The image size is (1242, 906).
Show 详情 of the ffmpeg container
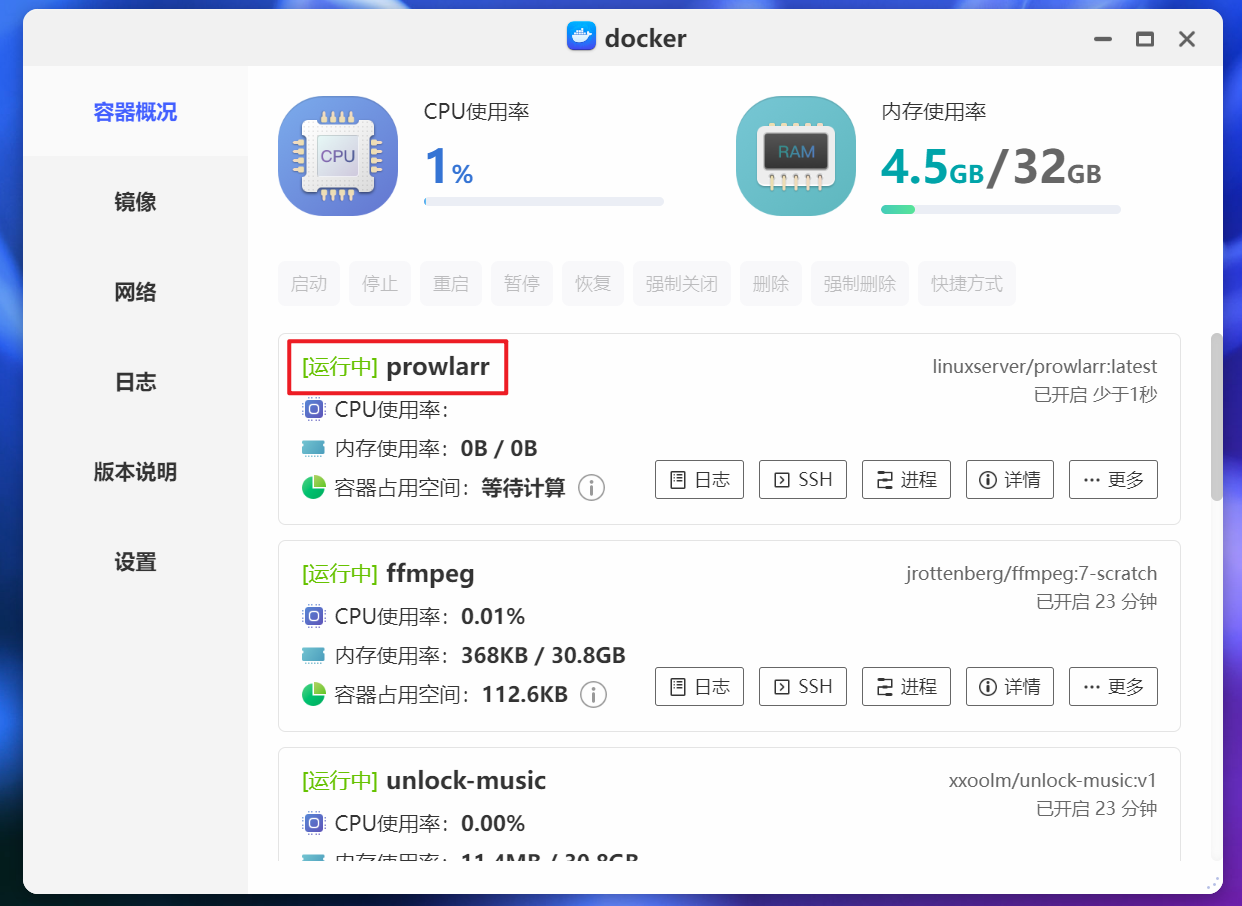pyautogui.click(x=1010, y=687)
